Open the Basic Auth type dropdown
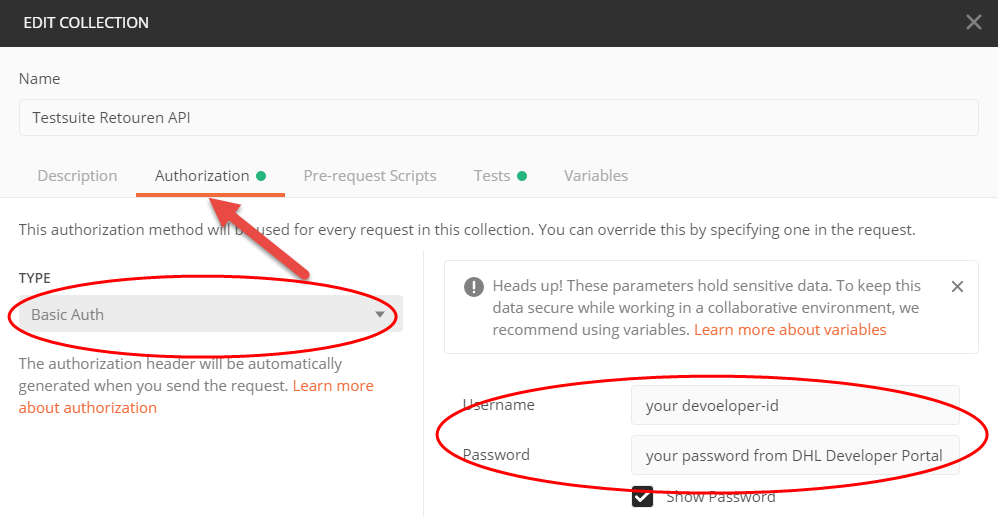The width and height of the screenshot is (998, 517). (x=200, y=314)
